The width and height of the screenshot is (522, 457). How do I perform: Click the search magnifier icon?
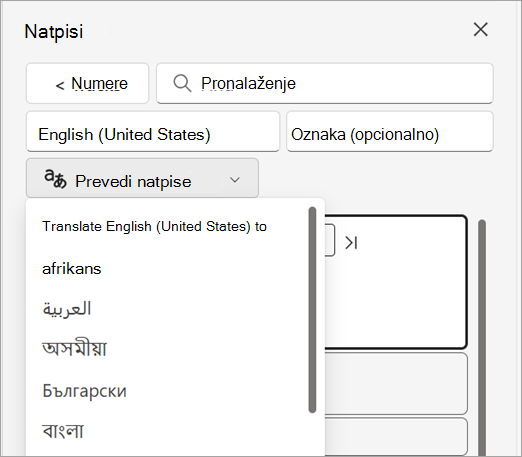pos(182,83)
